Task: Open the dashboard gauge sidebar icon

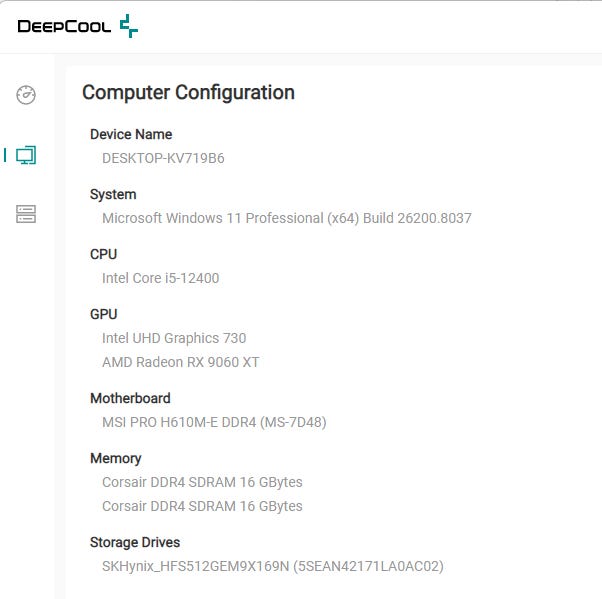Action: point(26,95)
